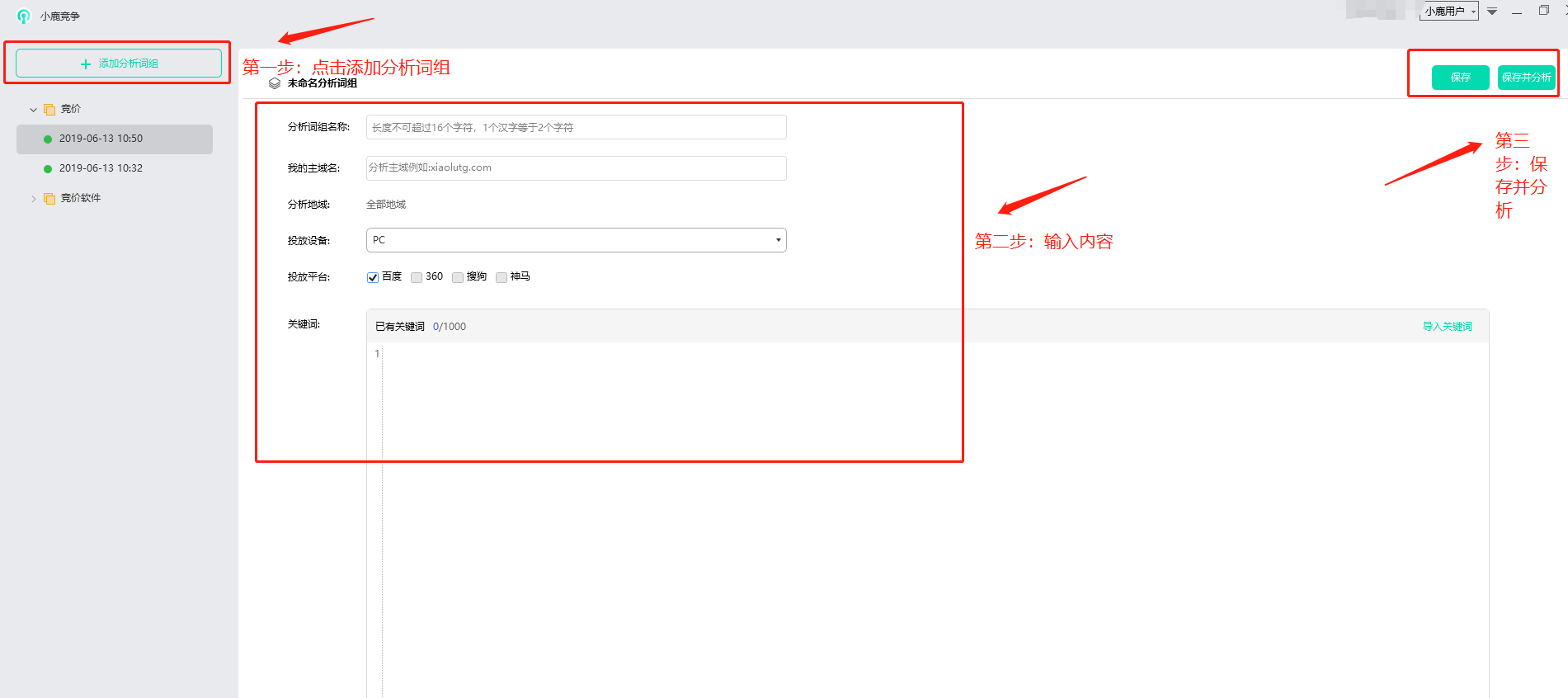Click the 保存并分析 button
This screenshot has width=1568, height=698.
click(x=1526, y=78)
